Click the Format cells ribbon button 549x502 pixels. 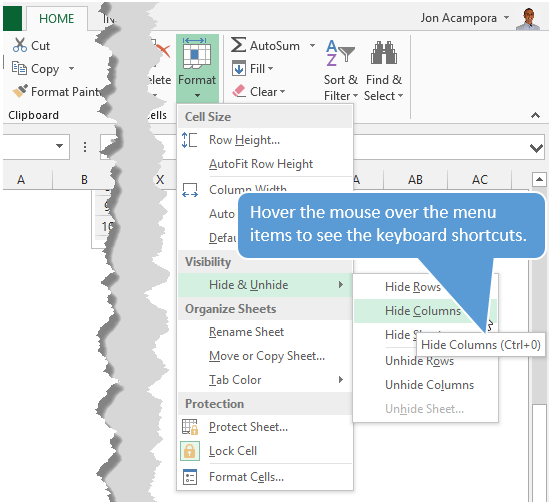coord(197,68)
